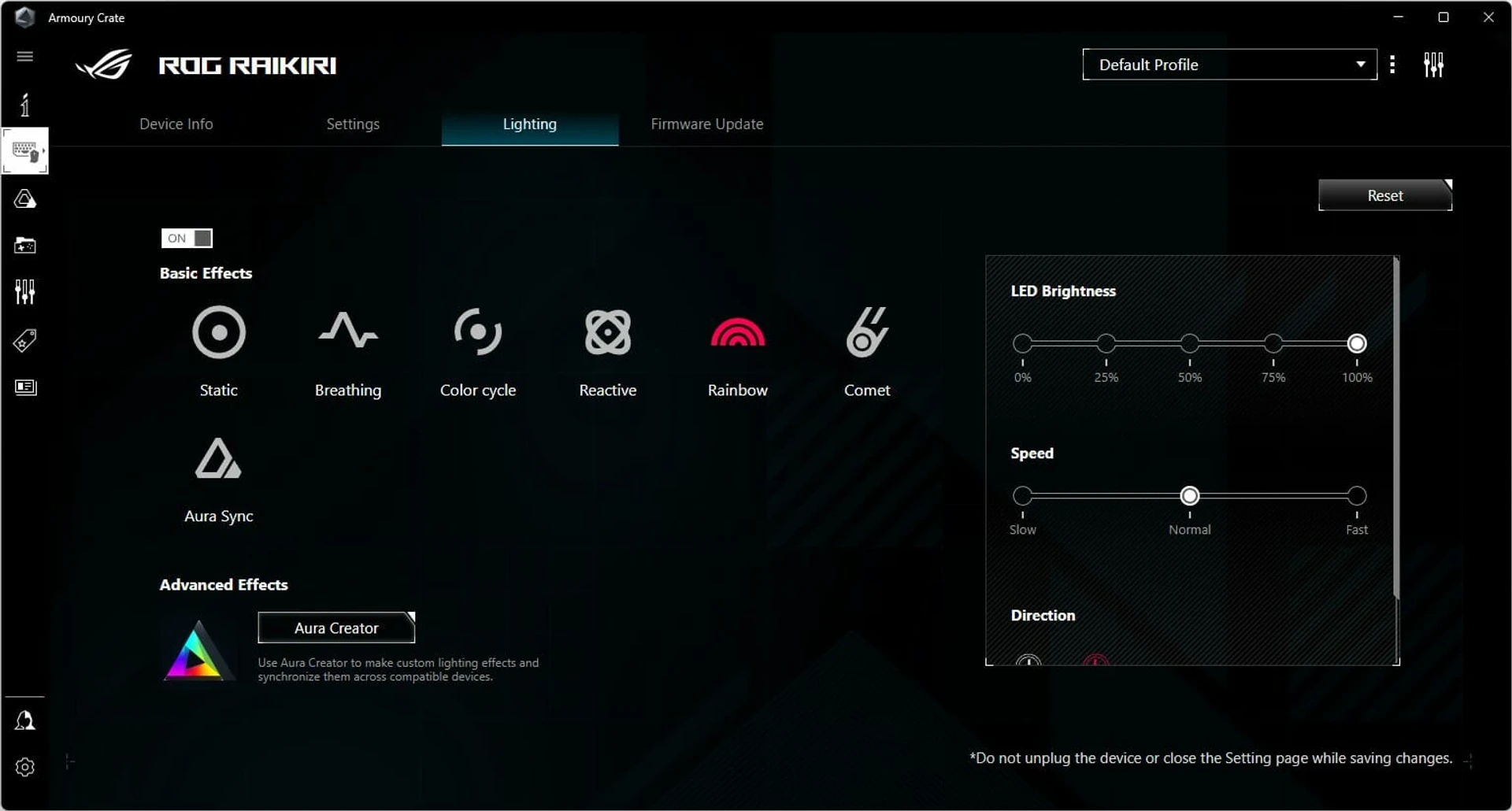Set Speed to Fast
Image resolution: width=1512 pixels, height=811 pixels.
click(1357, 495)
